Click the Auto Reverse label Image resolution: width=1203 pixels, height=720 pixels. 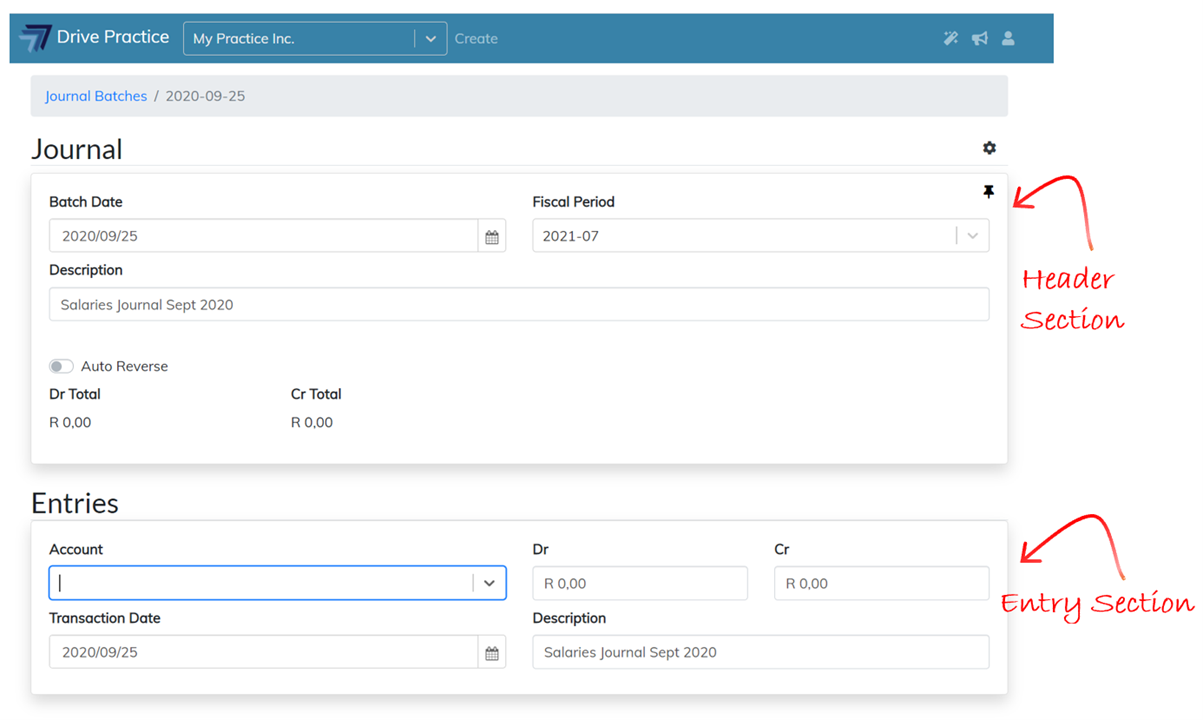click(x=124, y=366)
